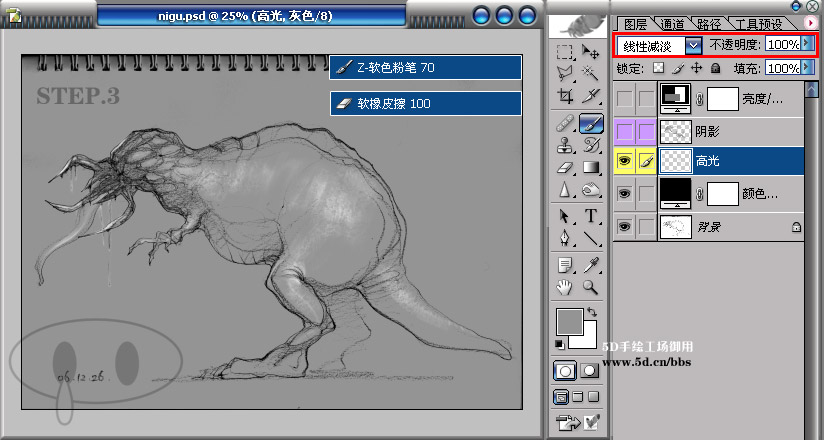
Task: Click the foreground gray color swatch
Action: tap(570, 322)
